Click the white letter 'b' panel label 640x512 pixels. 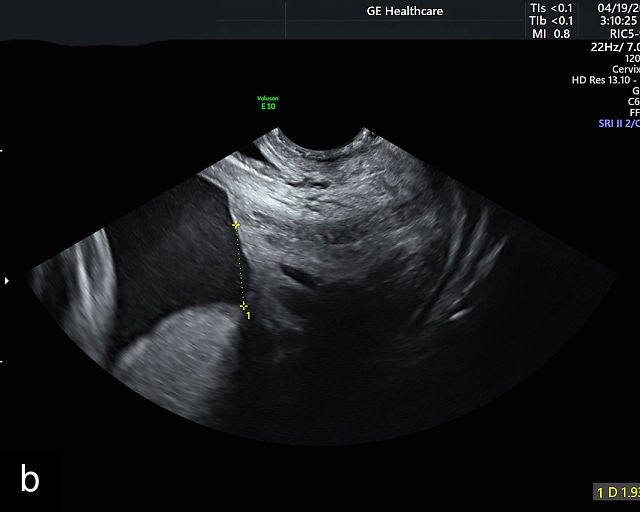click(x=29, y=479)
